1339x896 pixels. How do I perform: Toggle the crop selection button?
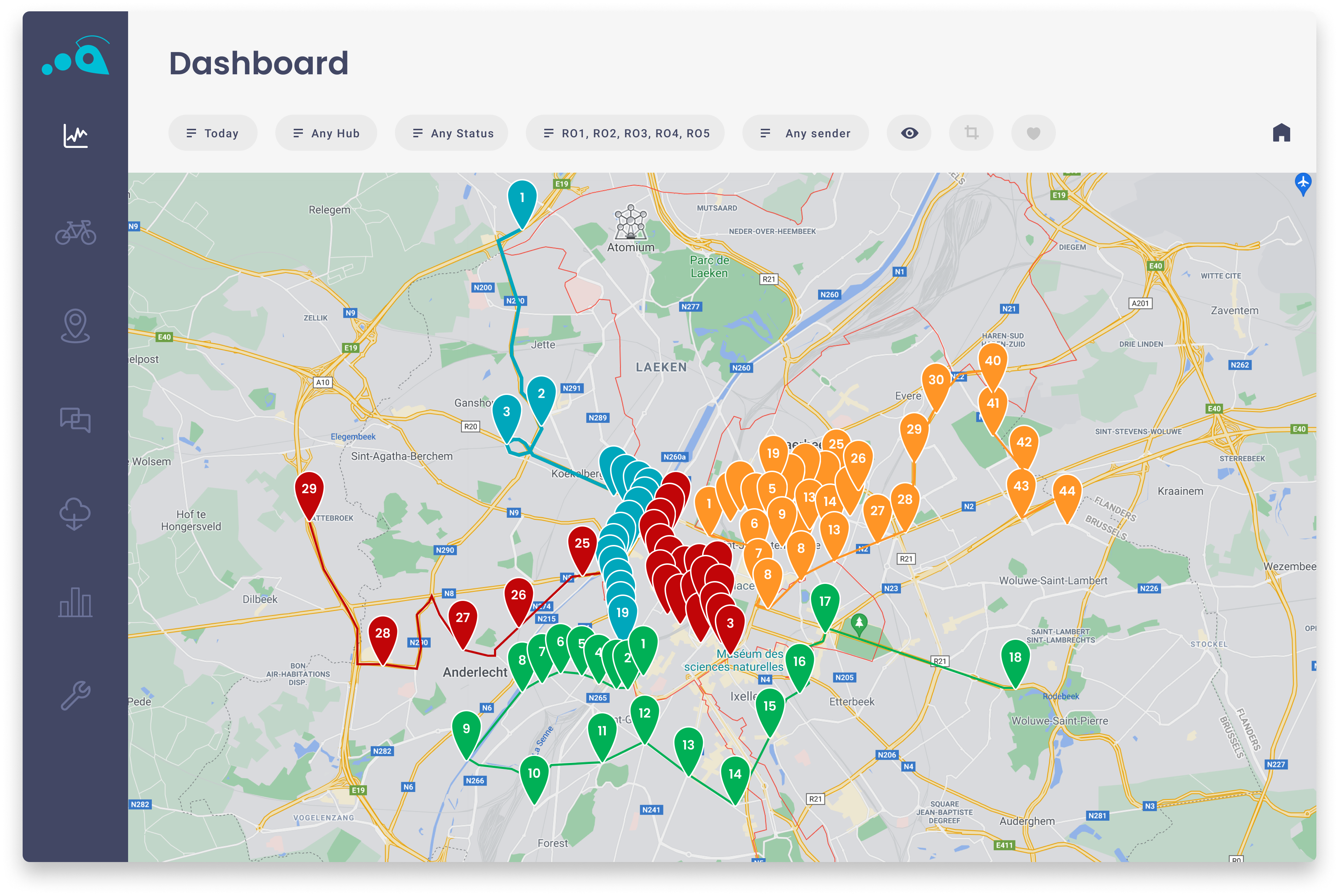pyautogui.click(x=971, y=133)
